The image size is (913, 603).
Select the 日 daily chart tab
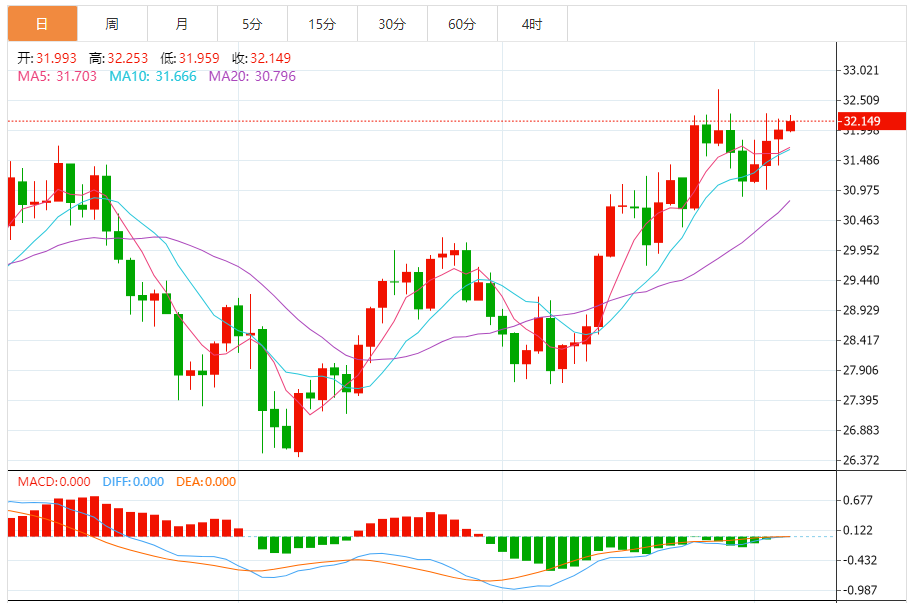[x=43, y=24]
